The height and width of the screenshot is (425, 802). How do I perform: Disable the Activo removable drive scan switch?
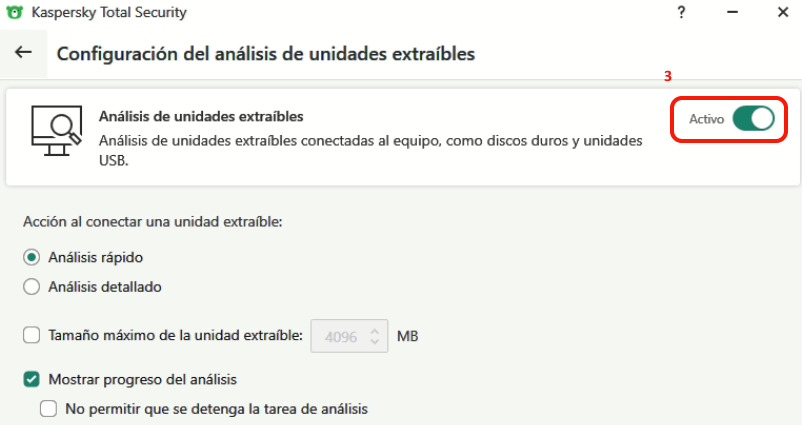[753, 119]
